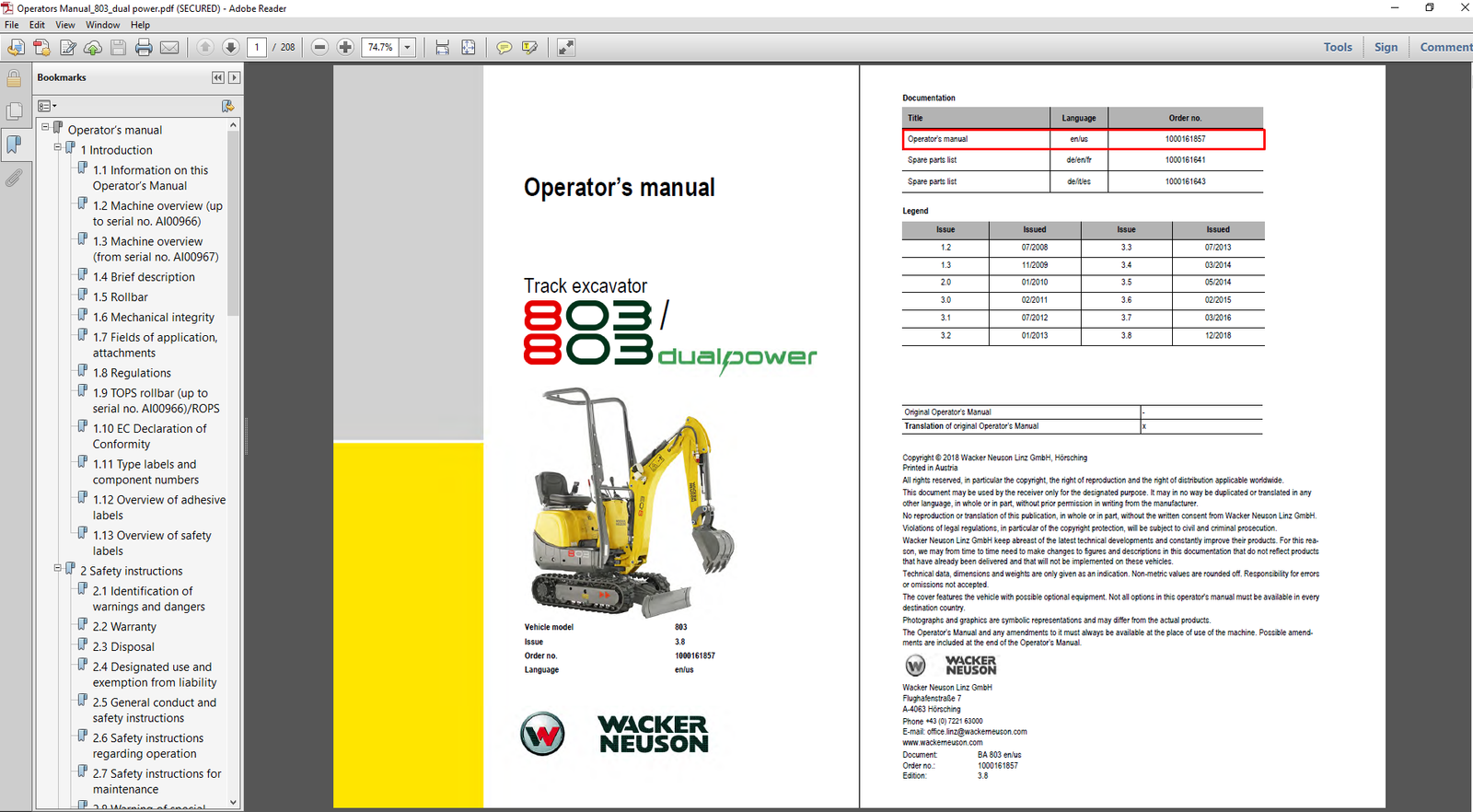Collapse the 1 Introduction bookmark node
Viewport: 1473px width, 812px height.
(x=57, y=147)
